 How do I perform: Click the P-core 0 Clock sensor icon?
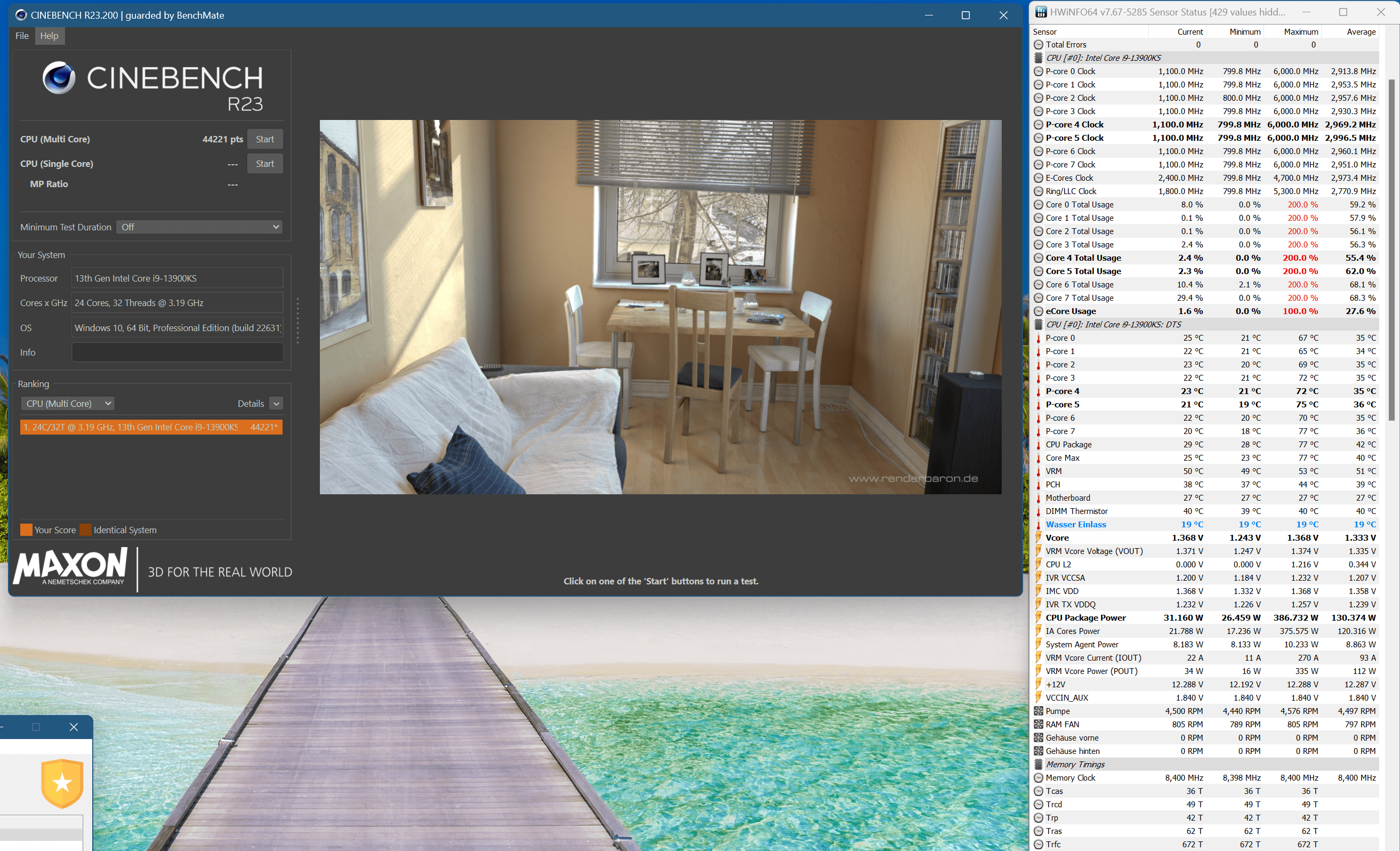pyautogui.click(x=1039, y=71)
